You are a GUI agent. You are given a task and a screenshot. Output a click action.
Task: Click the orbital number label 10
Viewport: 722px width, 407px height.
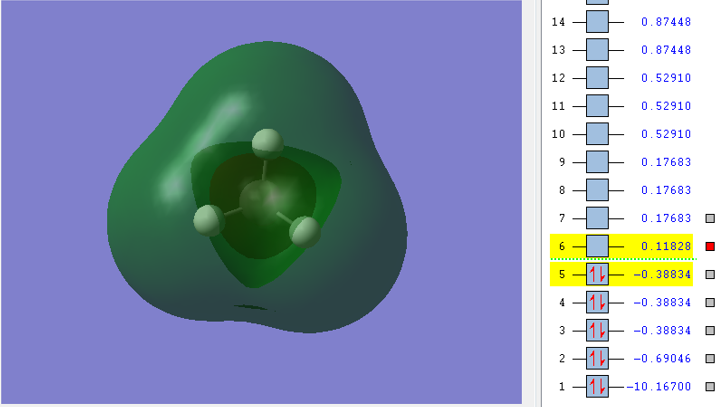pos(558,134)
